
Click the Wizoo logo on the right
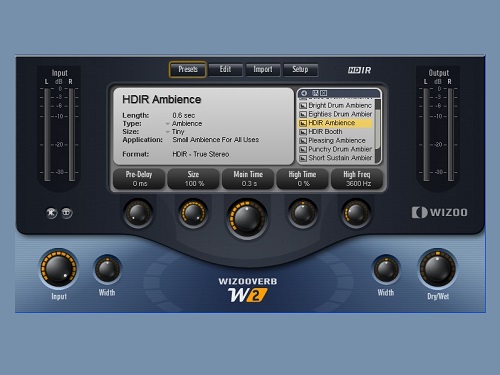pyautogui.click(x=439, y=212)
